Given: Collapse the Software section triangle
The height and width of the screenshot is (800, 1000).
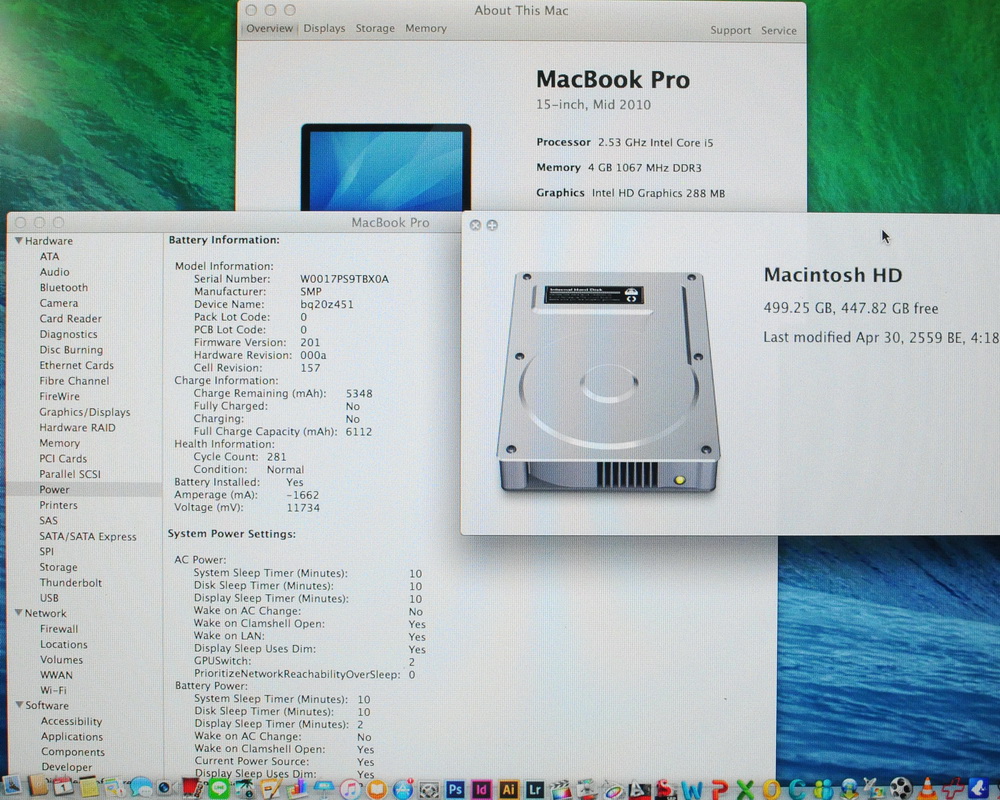Looking at the screenshot, I should click(x=19, y=705).
